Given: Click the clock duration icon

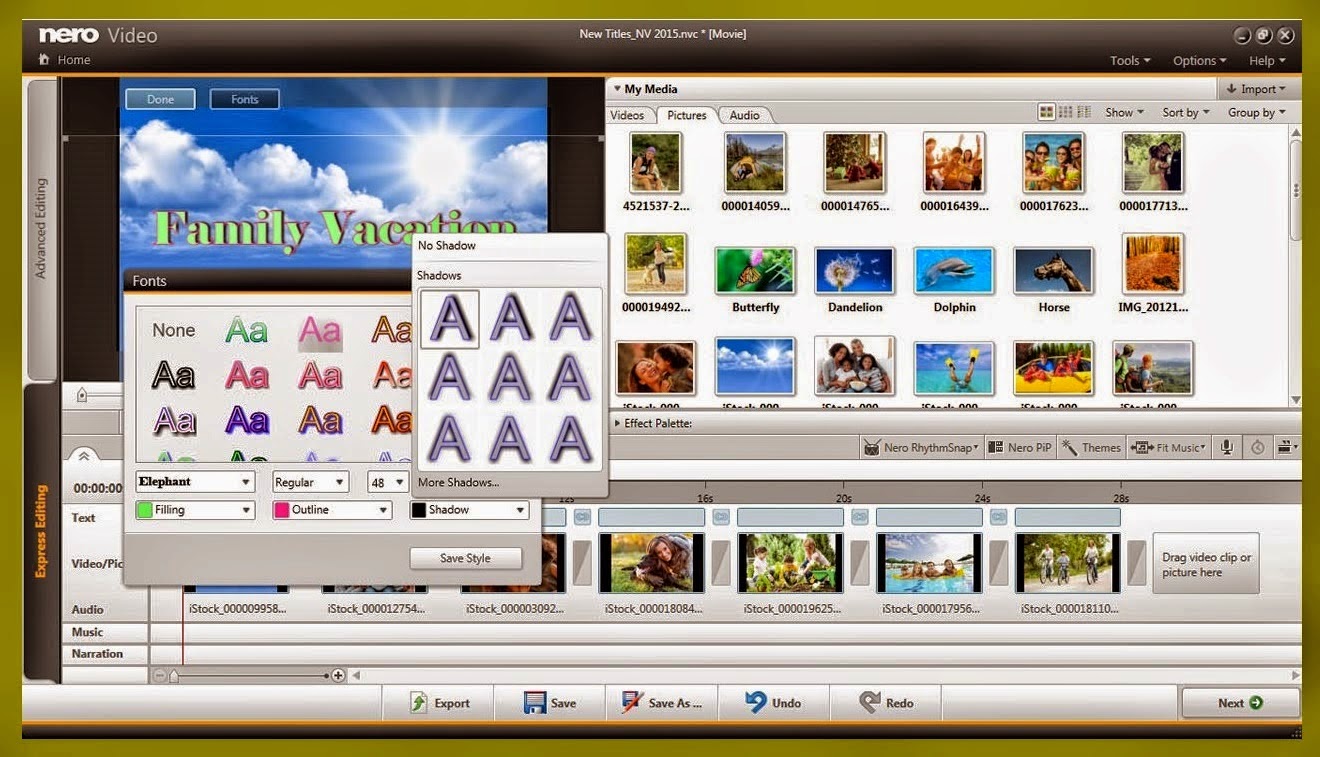Looking at the screenshot, I should [1257, 447].
